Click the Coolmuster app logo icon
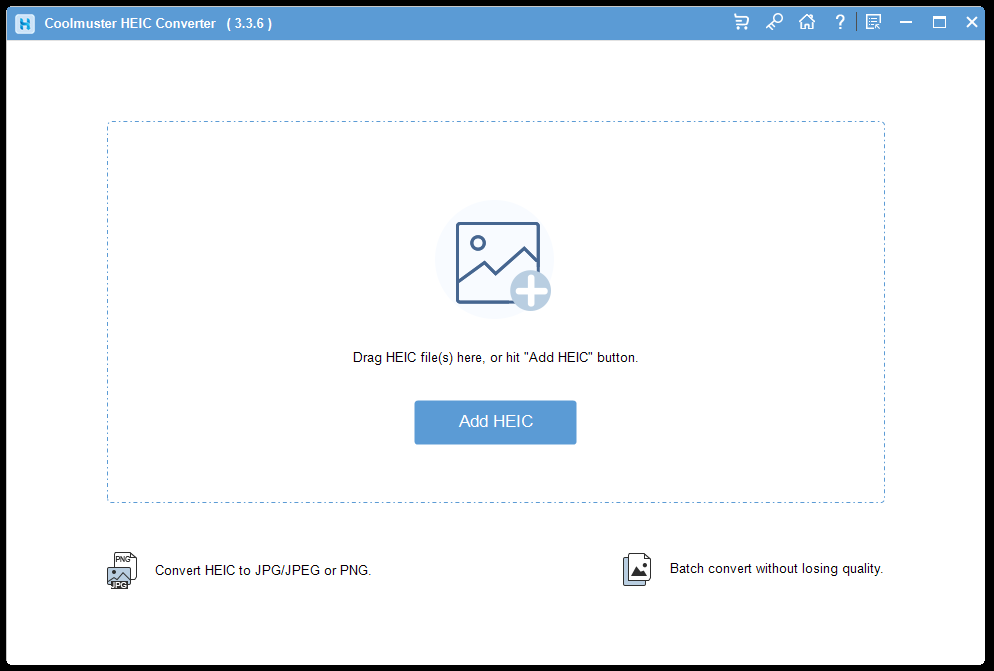Image resolution: width=994 pixels, height=671 pixels. point(25,23)
